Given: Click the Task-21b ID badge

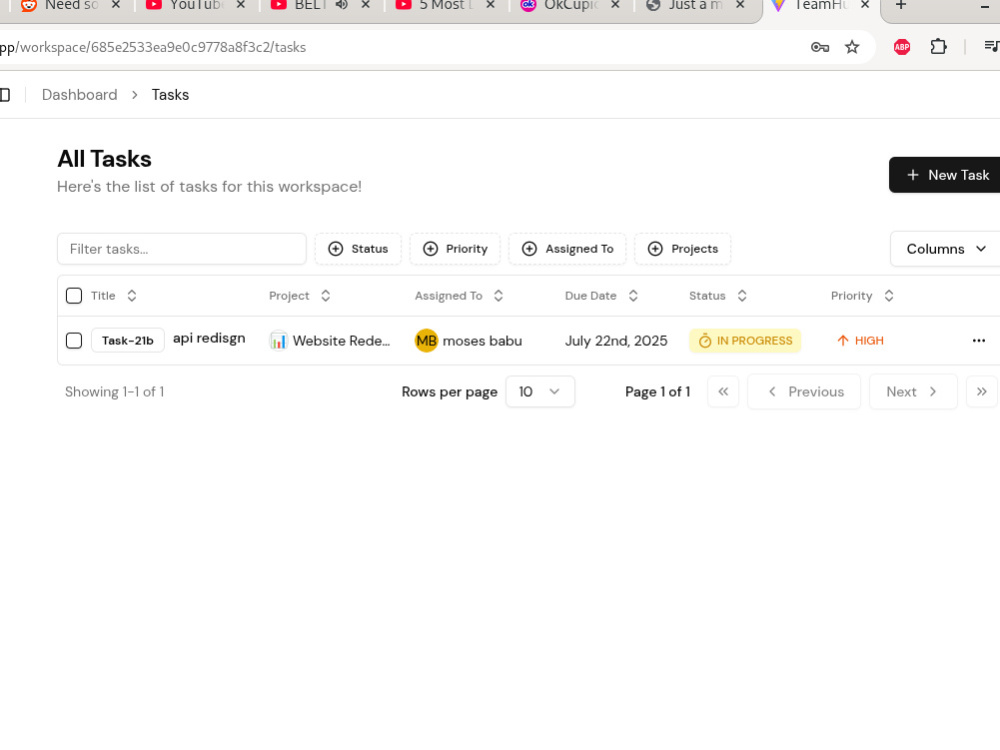Looking at the screenshot, I should (x=128, y=341).
